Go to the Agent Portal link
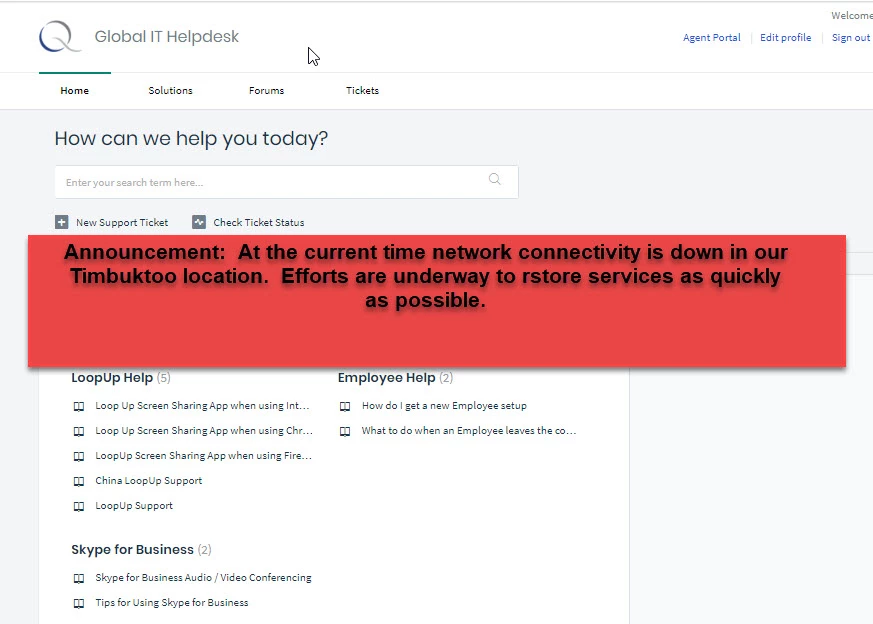 point(712,37)
